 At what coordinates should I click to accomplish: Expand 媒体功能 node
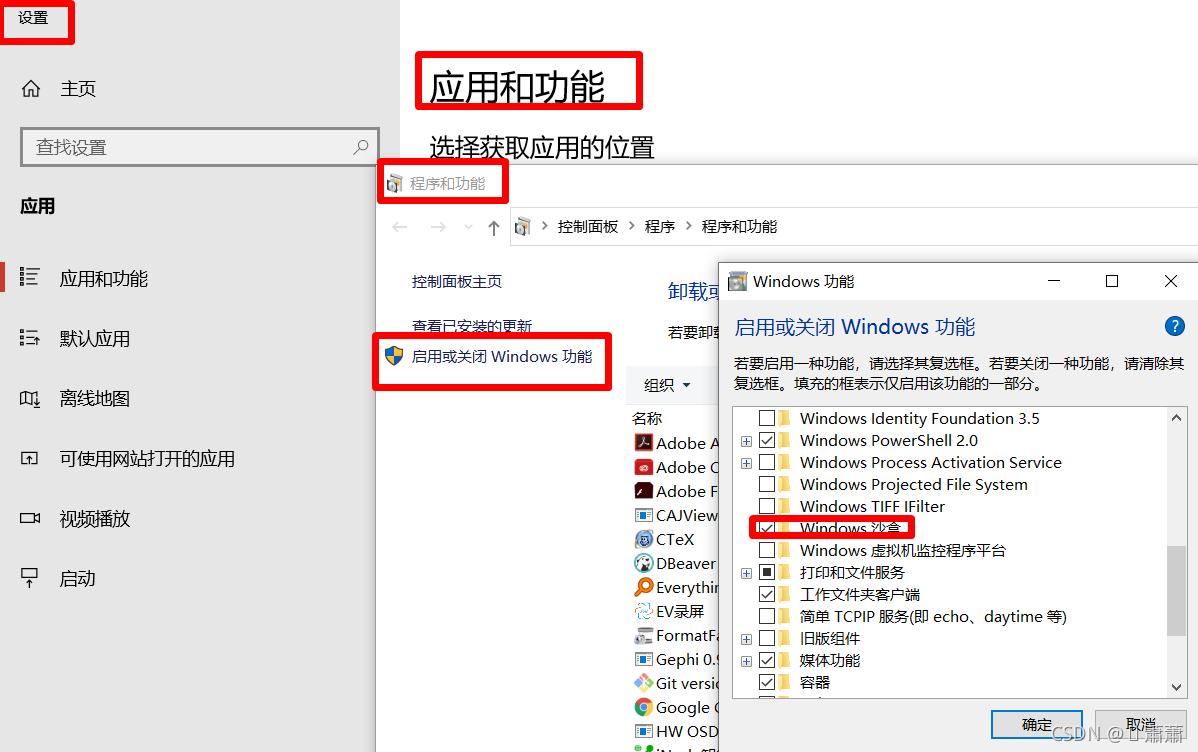(746, 661)
